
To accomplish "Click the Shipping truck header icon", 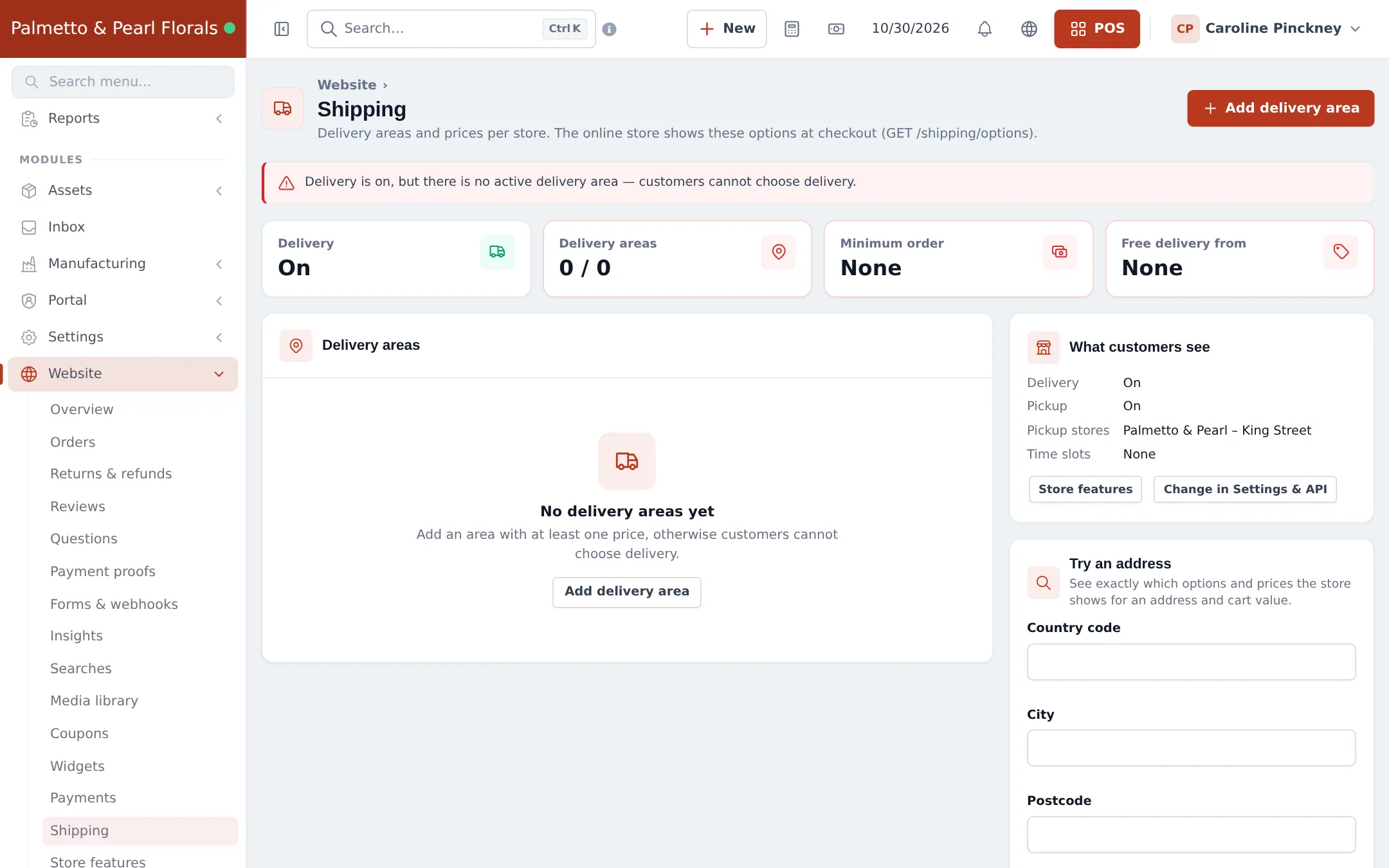I will click(x=282, y=108).
